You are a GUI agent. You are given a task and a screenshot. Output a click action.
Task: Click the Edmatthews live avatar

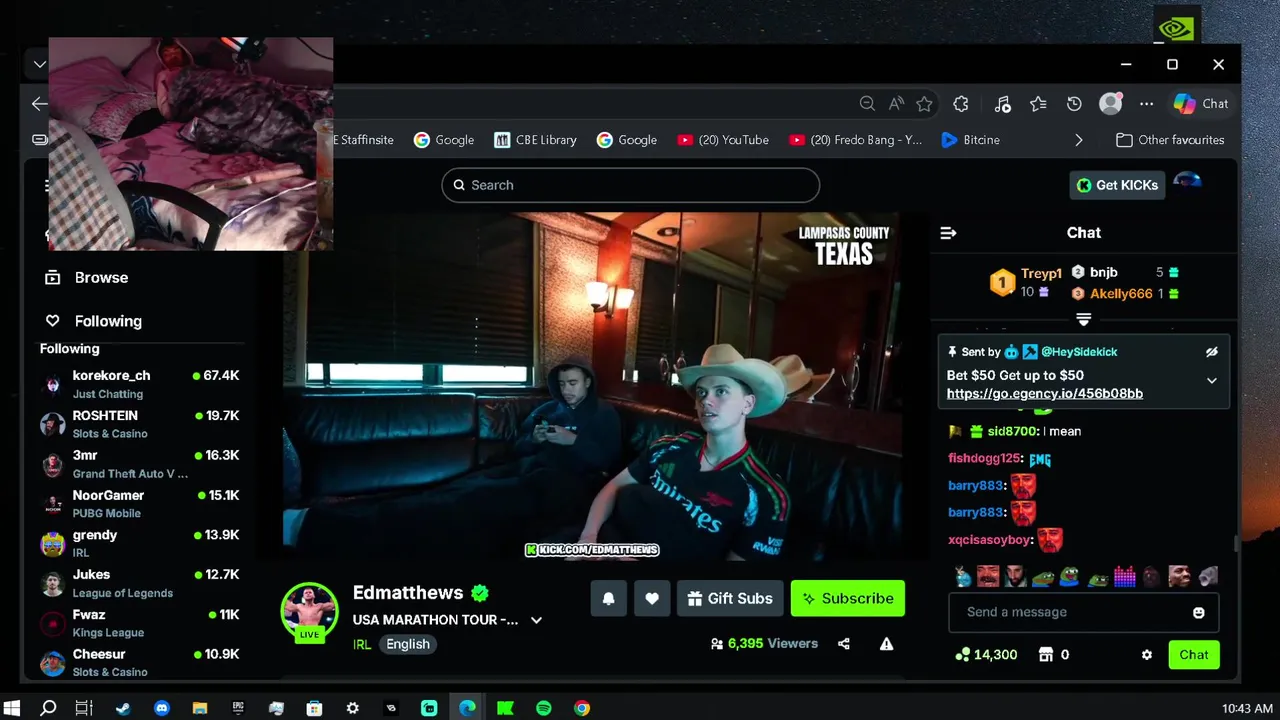[x=309, y=612]
